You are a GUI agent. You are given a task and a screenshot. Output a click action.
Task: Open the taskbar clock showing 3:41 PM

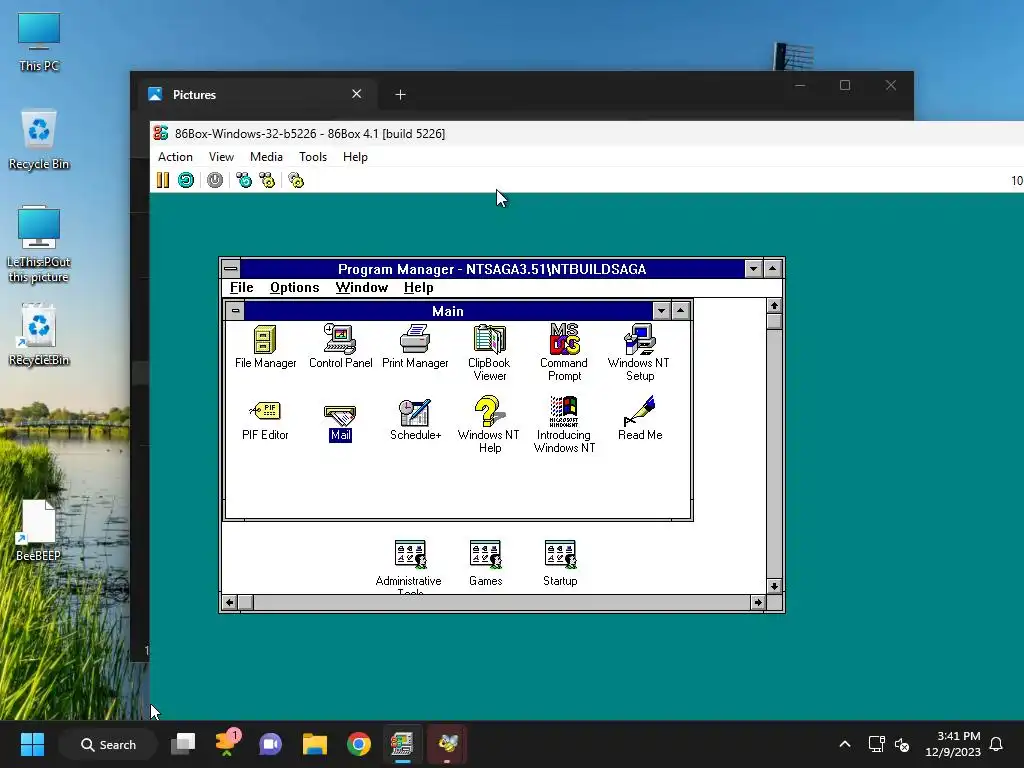coord(953,744)
